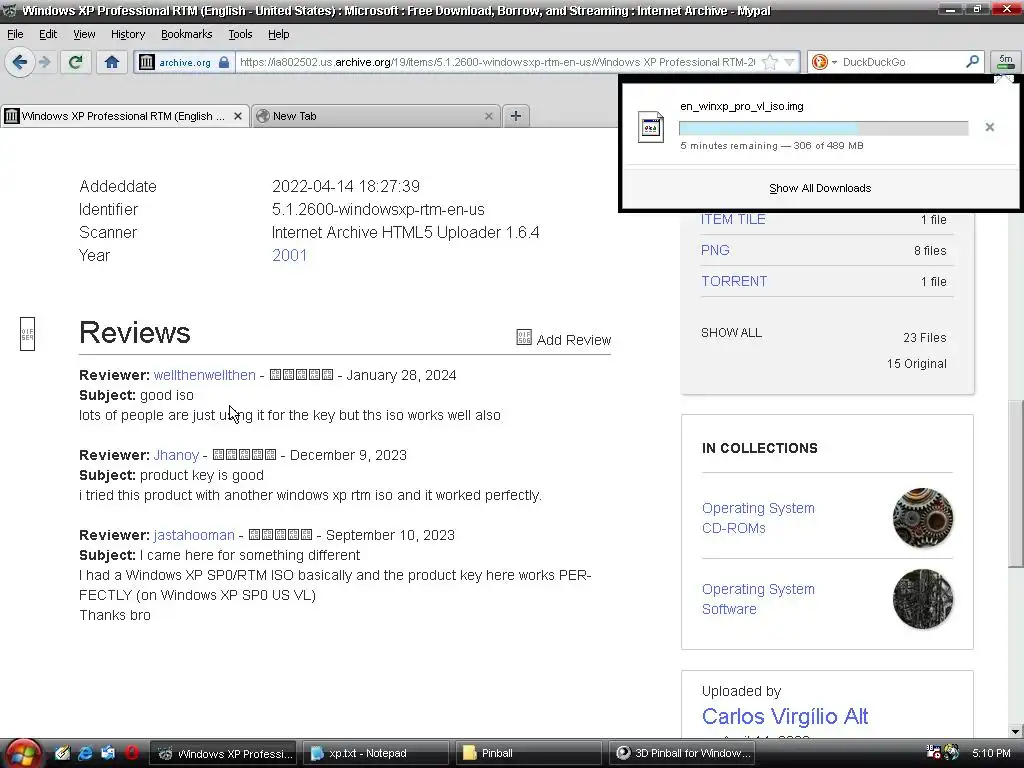Cancel the en_winxp_pro_vl_iso.img download
Screen dimensions: 1024x768
point(989,127)
